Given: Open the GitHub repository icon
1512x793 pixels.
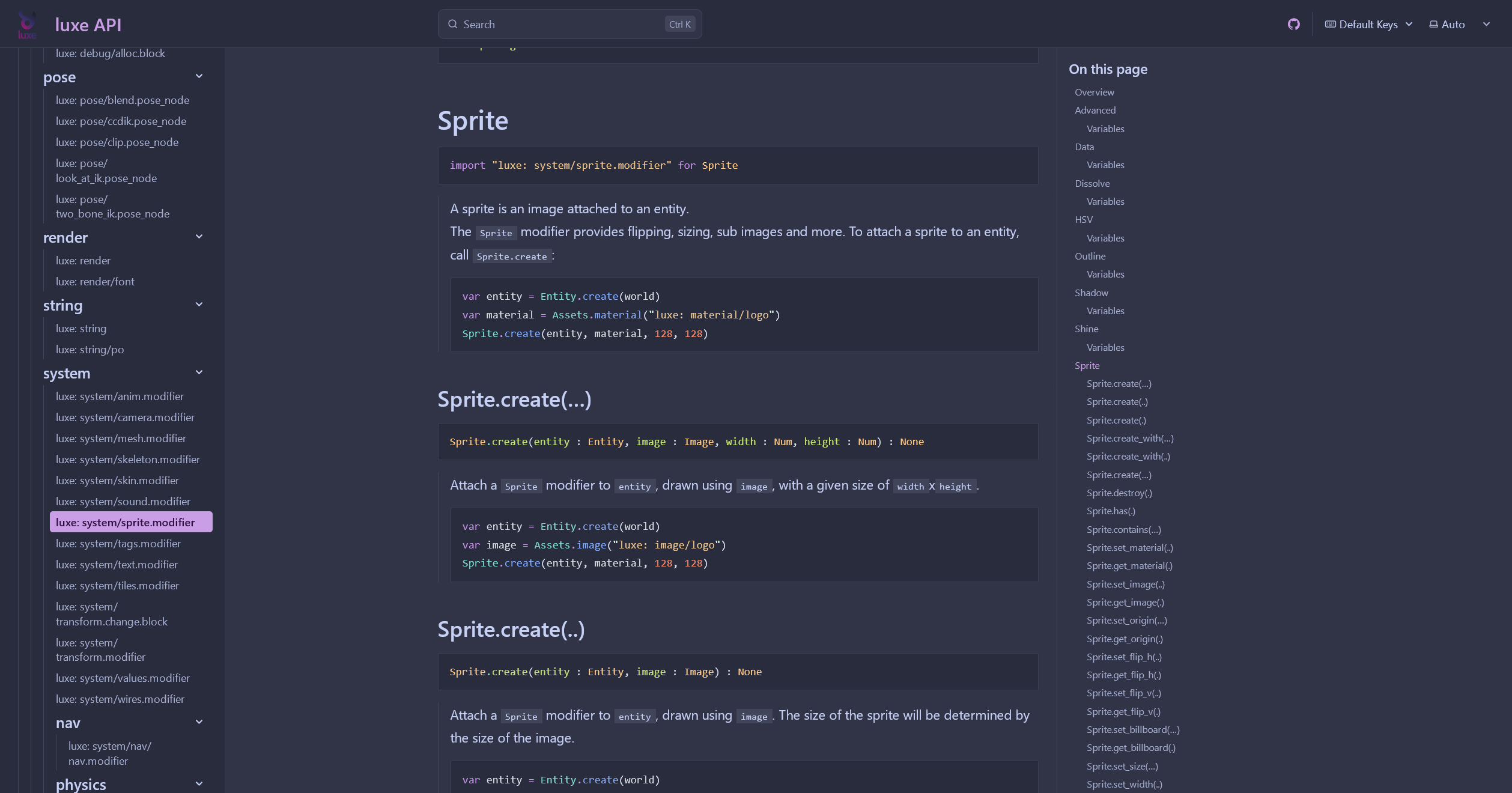Looking at the screenshot, I should [1293, 24].
